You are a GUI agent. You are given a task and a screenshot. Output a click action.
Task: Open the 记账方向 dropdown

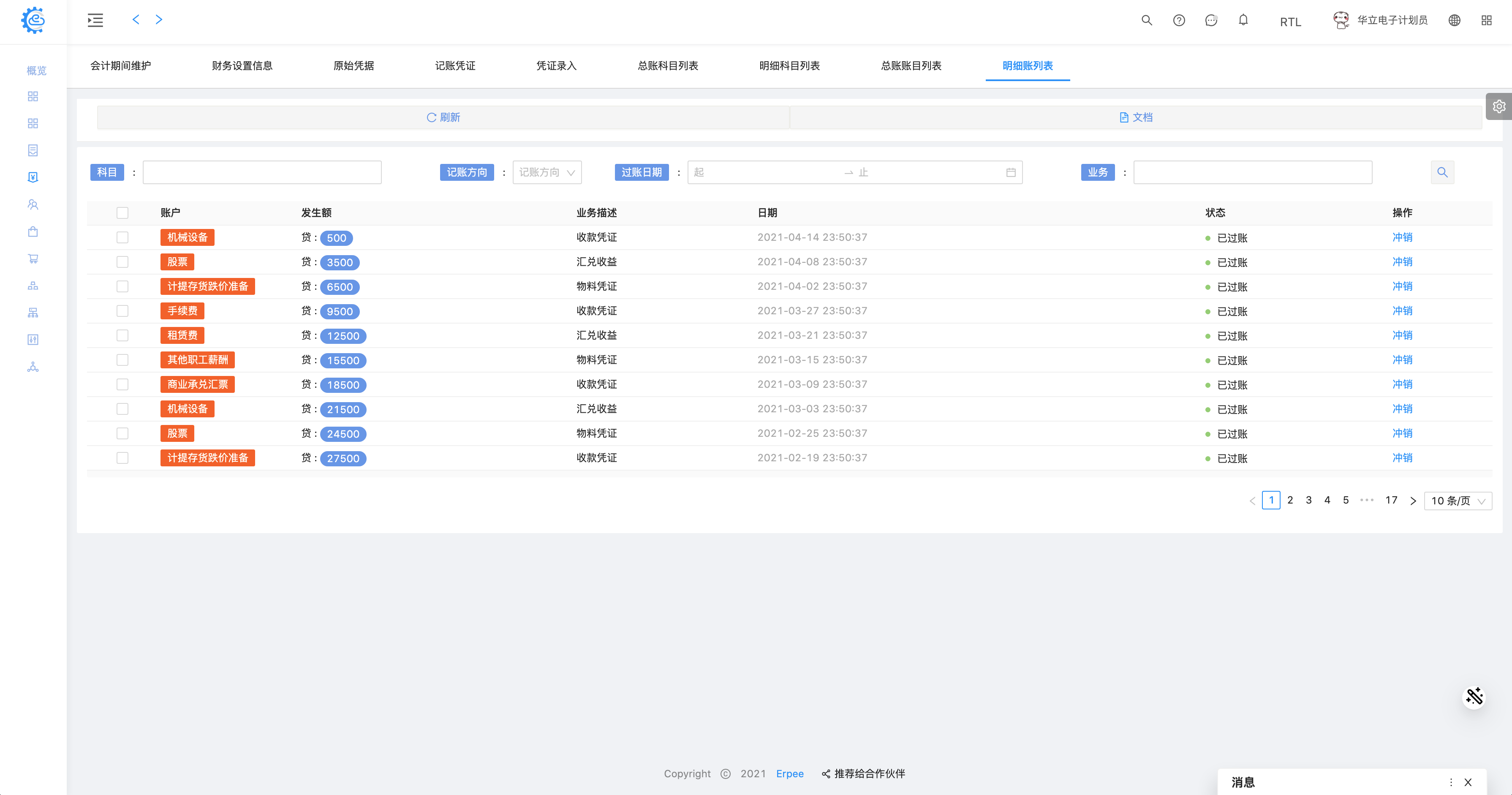pyautogui.click(x=547, y=172)
